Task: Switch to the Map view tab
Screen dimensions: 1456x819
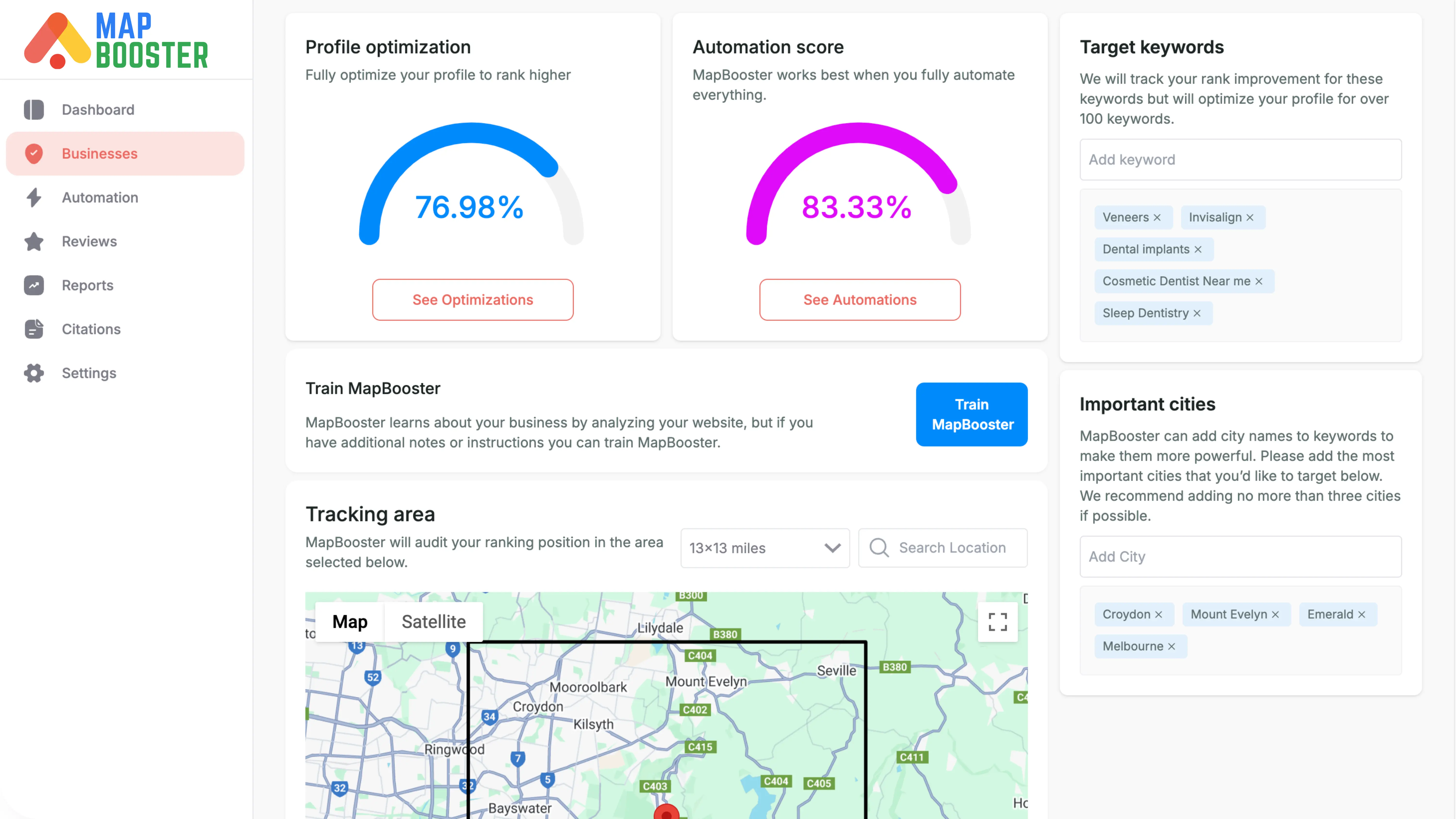Action: coord(350,622)
